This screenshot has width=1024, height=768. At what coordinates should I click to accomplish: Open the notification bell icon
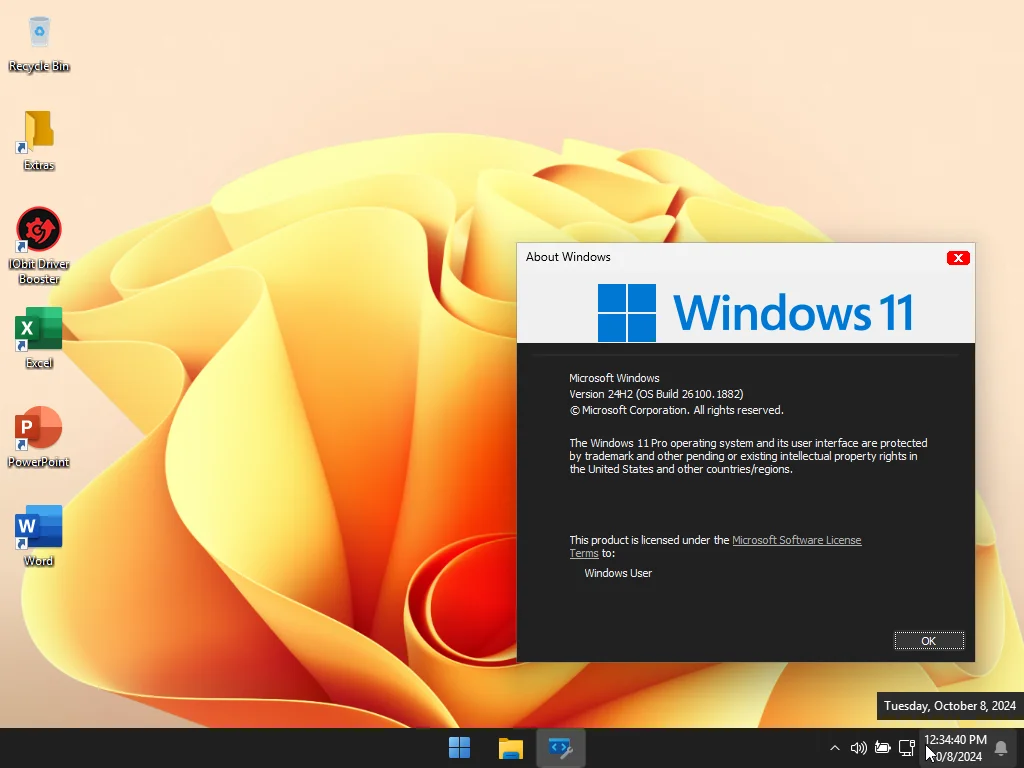tap(1000, 748)
